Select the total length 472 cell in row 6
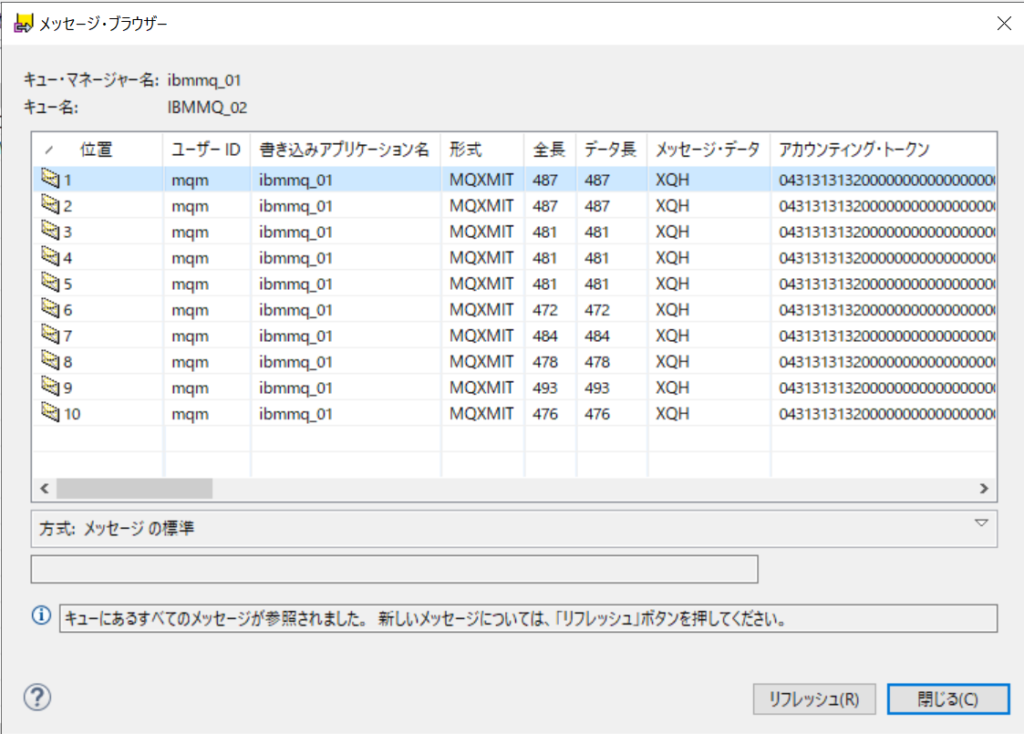This screenshot has height=734, width=1024. click(x=545, y=310)
